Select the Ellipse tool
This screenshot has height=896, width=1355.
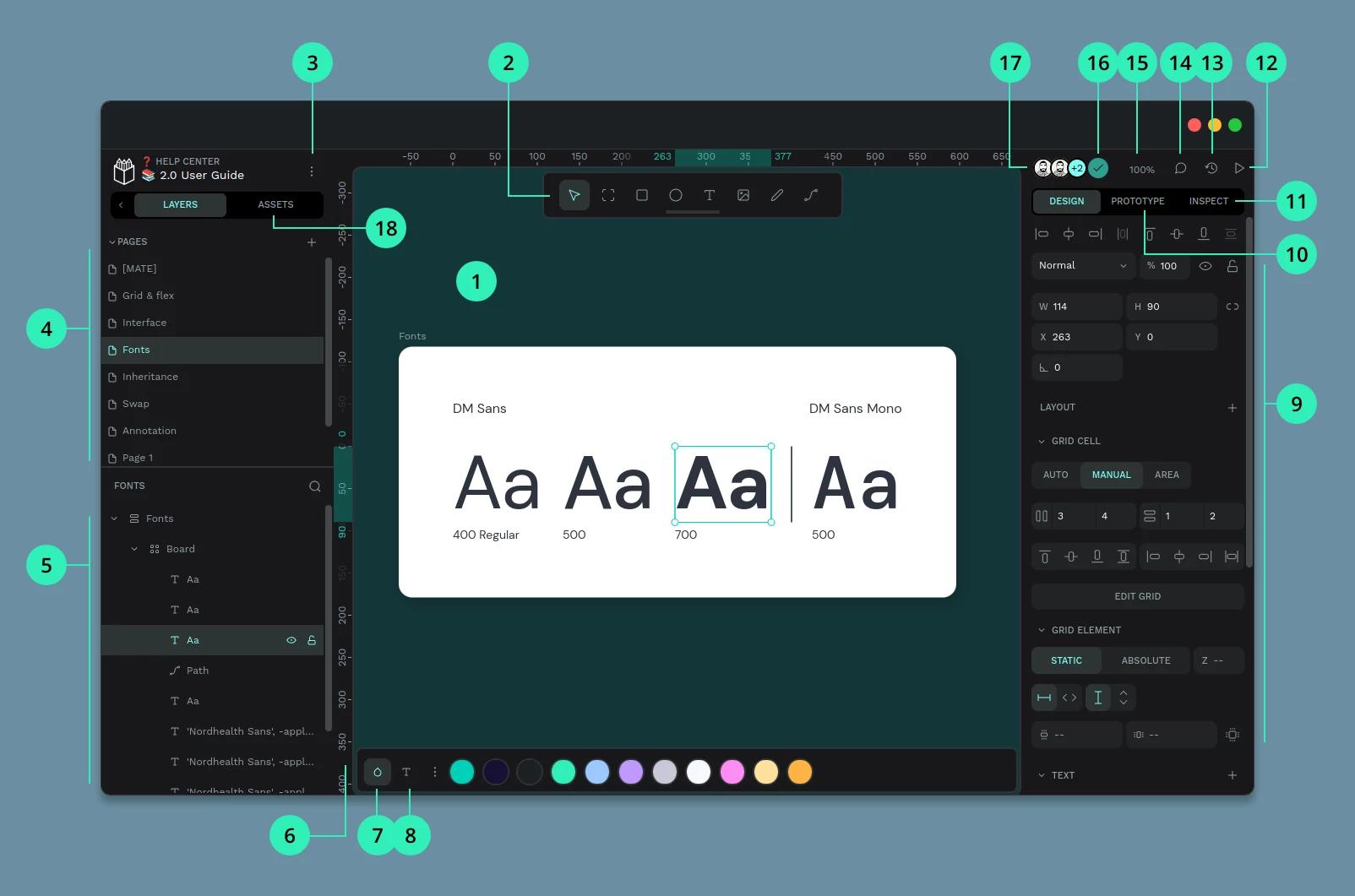(676, 195)
